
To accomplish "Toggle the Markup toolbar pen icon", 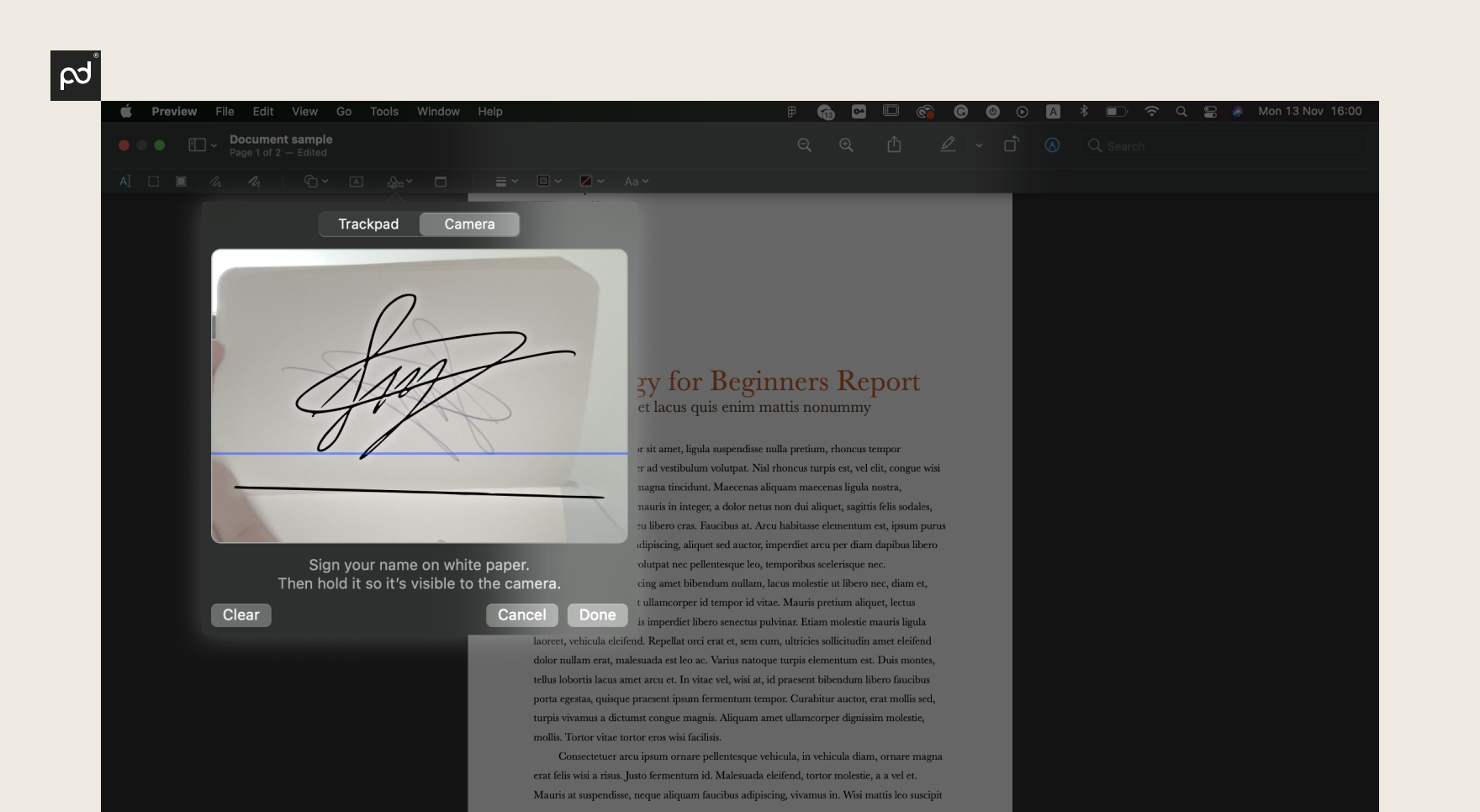I will coord(949,145).
